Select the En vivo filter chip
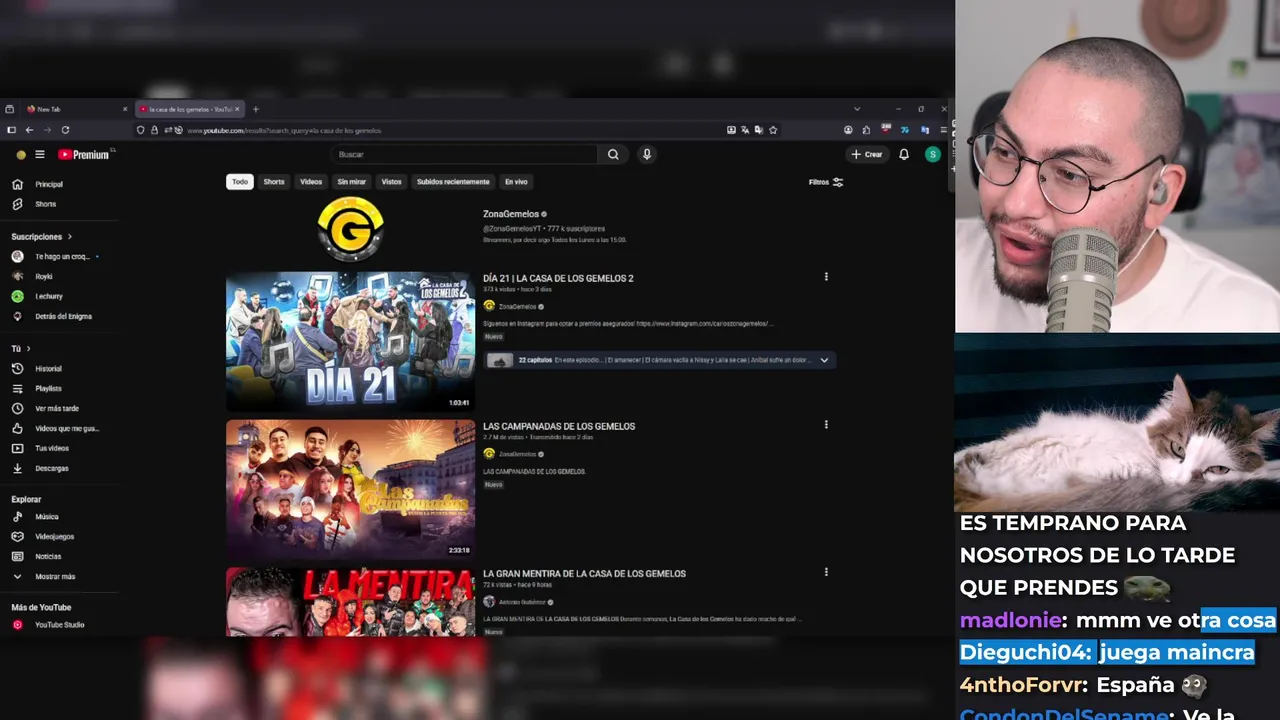The width and height of the screenshot is (1280, 720). [516, 182]
